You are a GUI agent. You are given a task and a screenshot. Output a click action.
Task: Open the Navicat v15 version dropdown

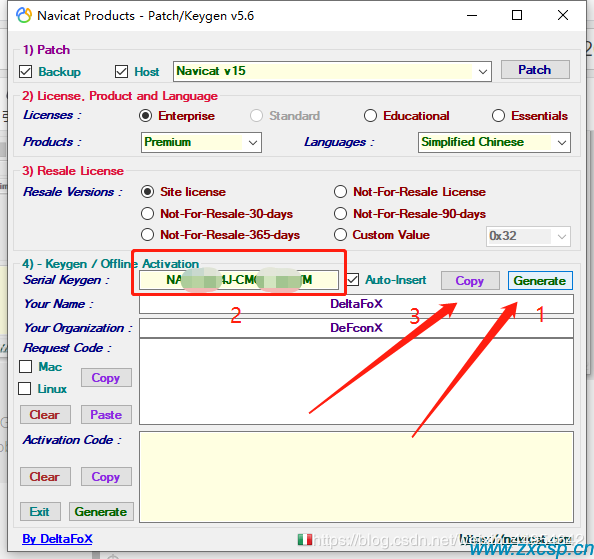[332, 71]
